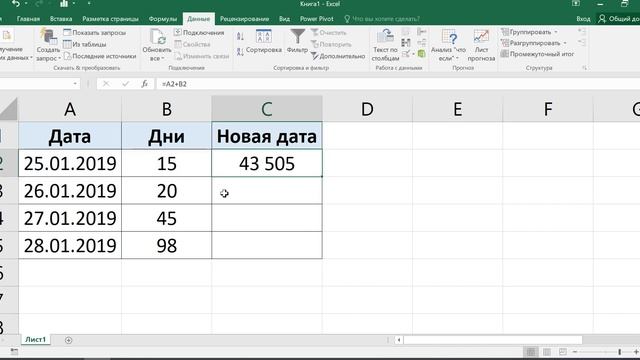Open the Разметка страницы tab
Screen dimensions: 640x360
click(110, 19)
